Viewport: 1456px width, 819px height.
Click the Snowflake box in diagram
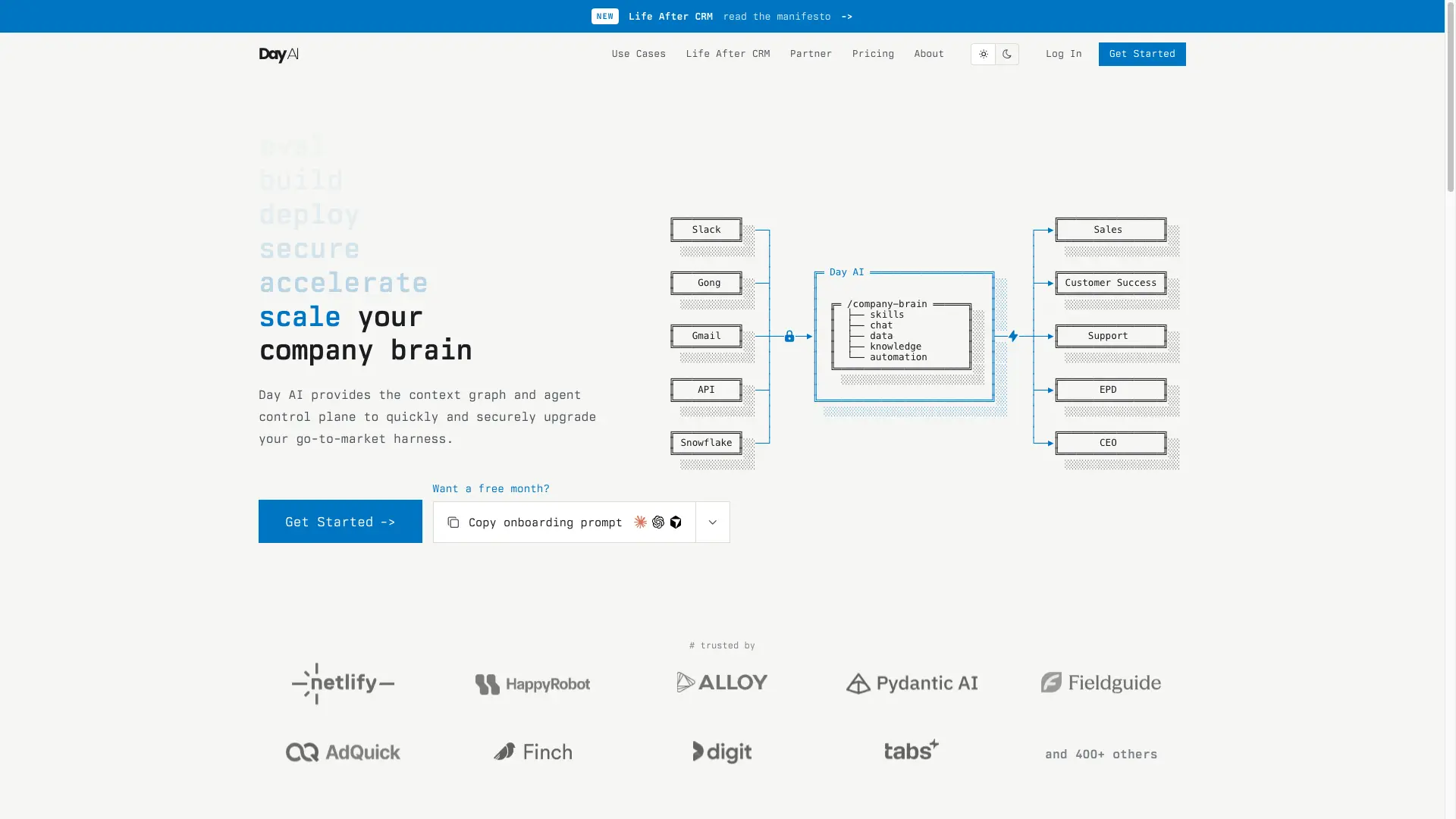click(x=706, y=443)
